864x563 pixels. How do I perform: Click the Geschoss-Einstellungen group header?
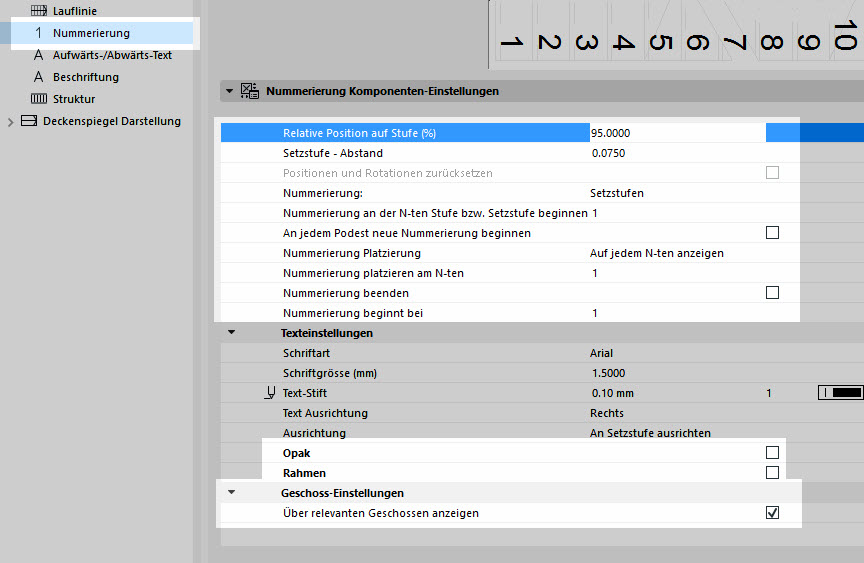pos(342,493)
